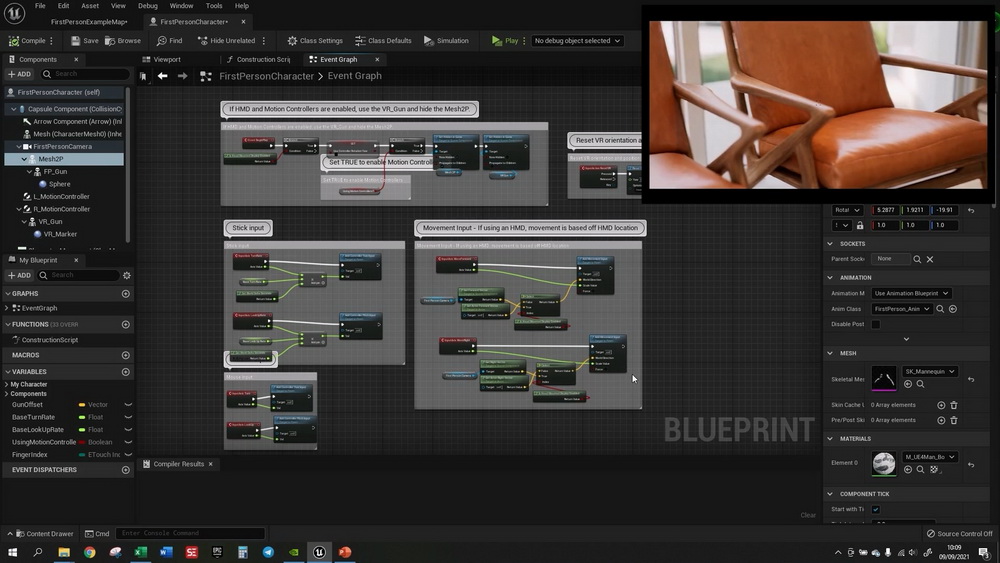The height and width of the screenshot is (563, 1000).
Task: Add a new variable
Action: pyautogui.click(x=126, y=372)
